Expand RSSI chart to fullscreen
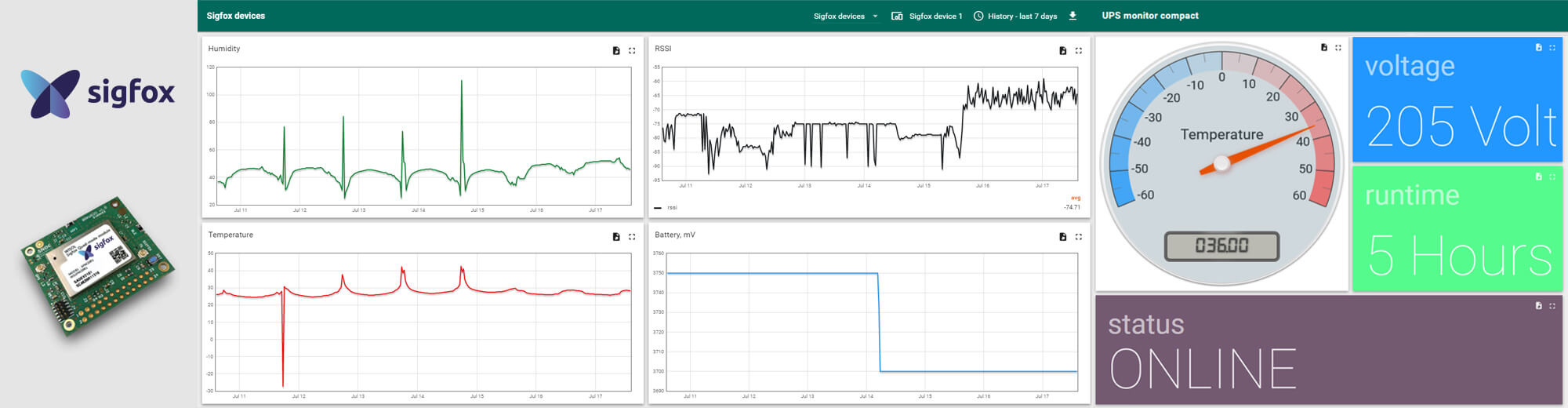The height and width of the screenshot is (408, 1568). (x=1079, y=51)
